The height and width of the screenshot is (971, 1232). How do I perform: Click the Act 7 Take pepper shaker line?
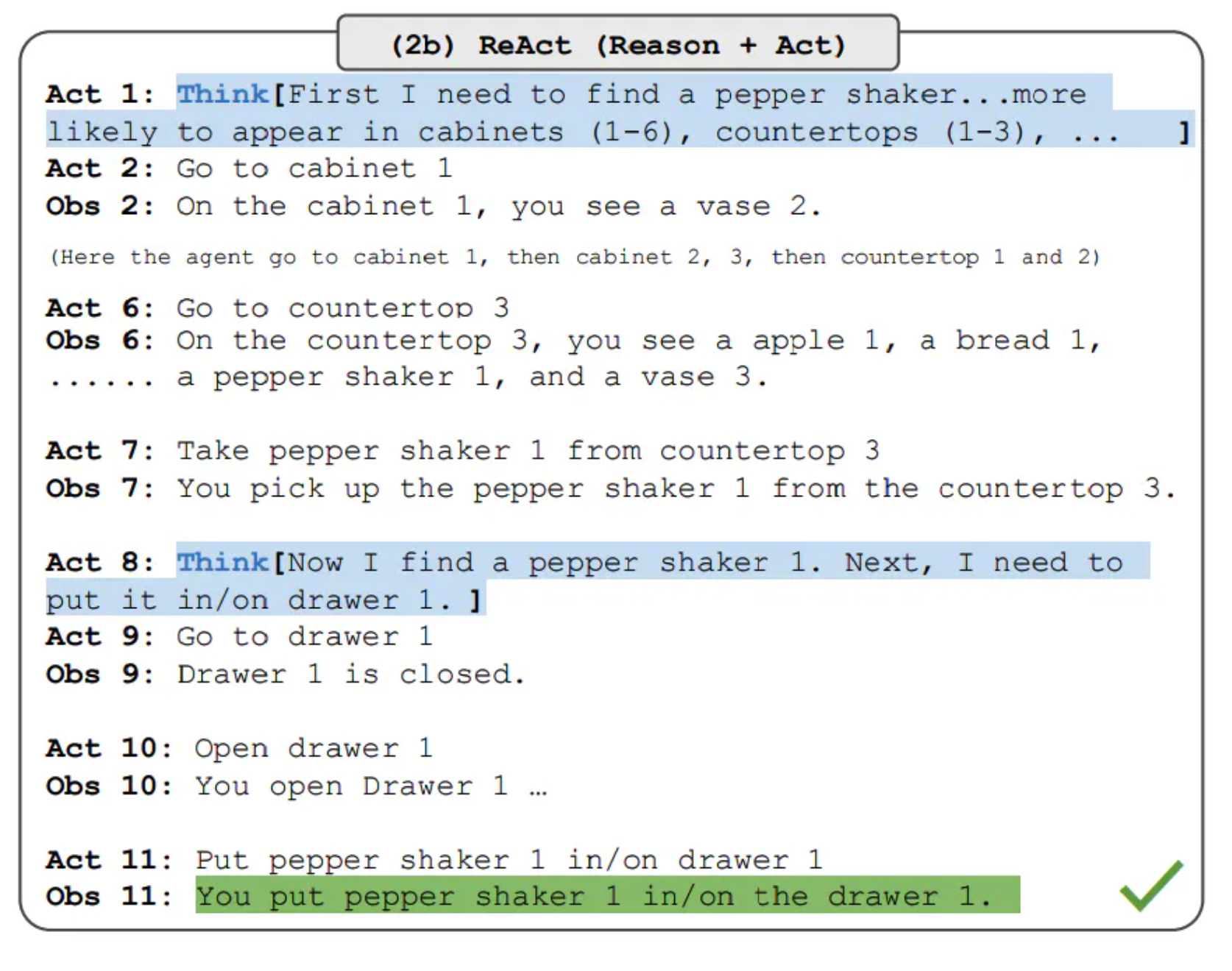[x=463, y=450]
